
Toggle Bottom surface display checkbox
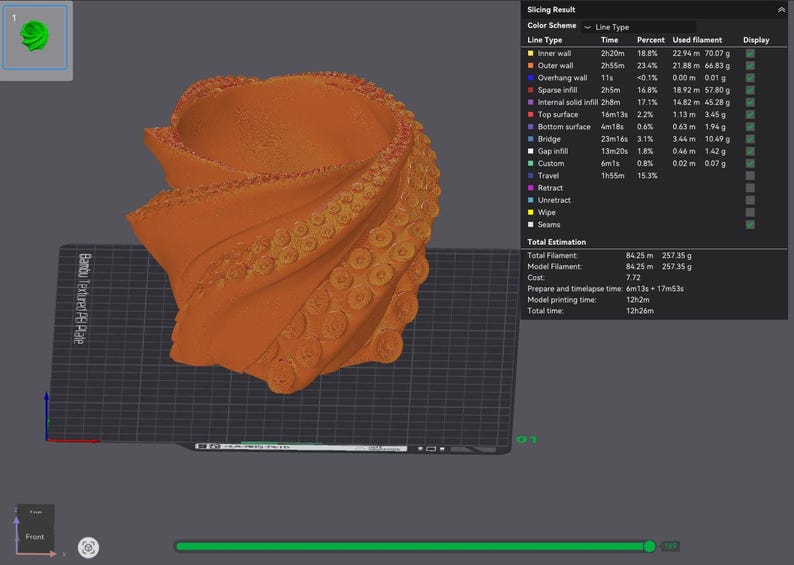[x=750, y=127]
